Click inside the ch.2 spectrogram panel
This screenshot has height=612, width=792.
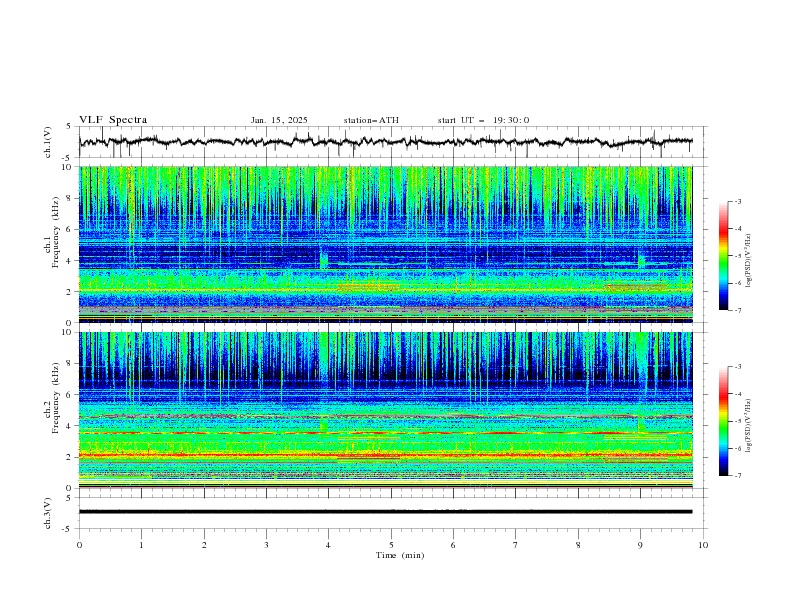coord(385,410)
